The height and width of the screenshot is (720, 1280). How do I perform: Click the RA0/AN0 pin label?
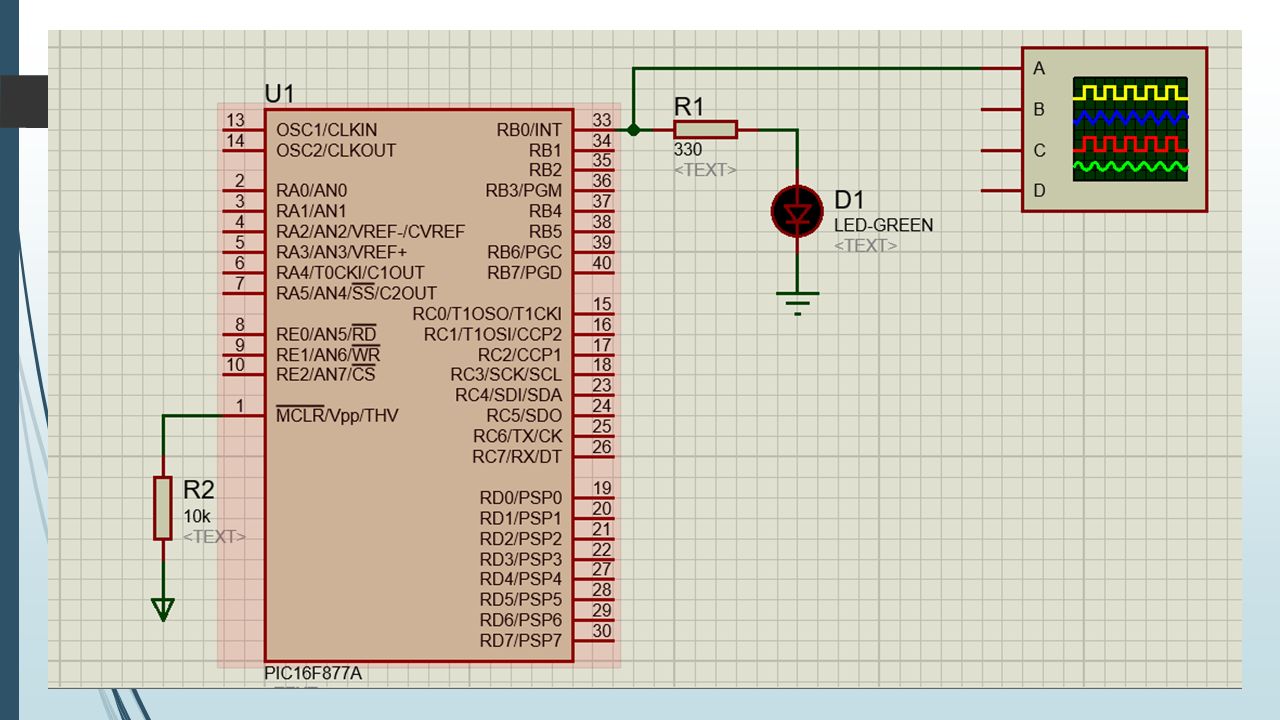pos(311,190)
